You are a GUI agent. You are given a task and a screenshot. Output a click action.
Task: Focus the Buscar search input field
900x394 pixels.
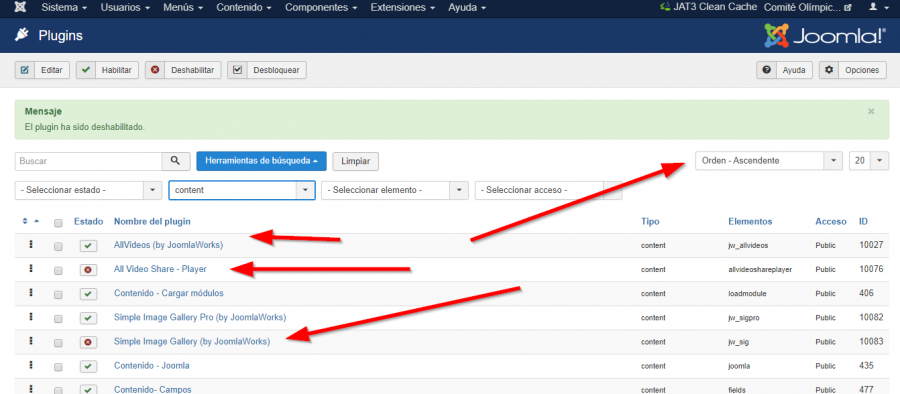pyautogui.click(x=88, y=161)
